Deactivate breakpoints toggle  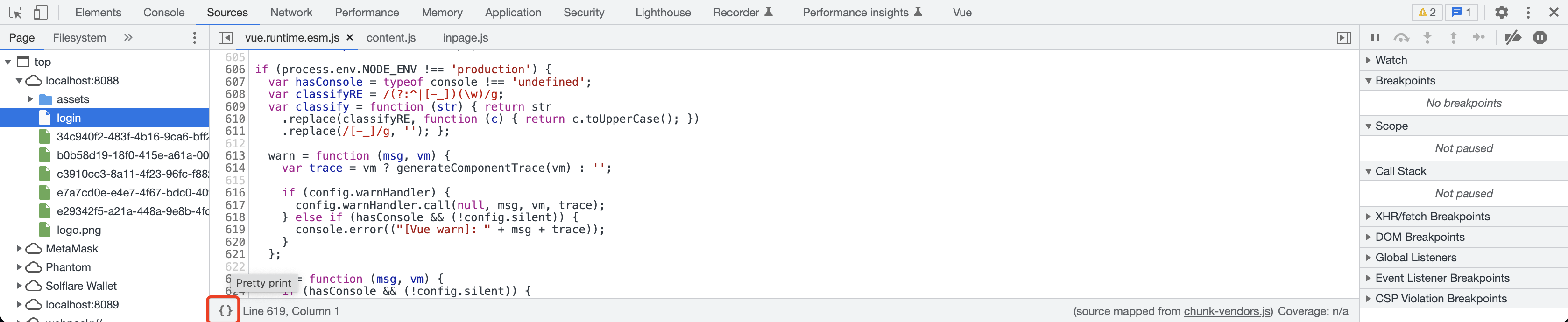tap(1512, 38)
